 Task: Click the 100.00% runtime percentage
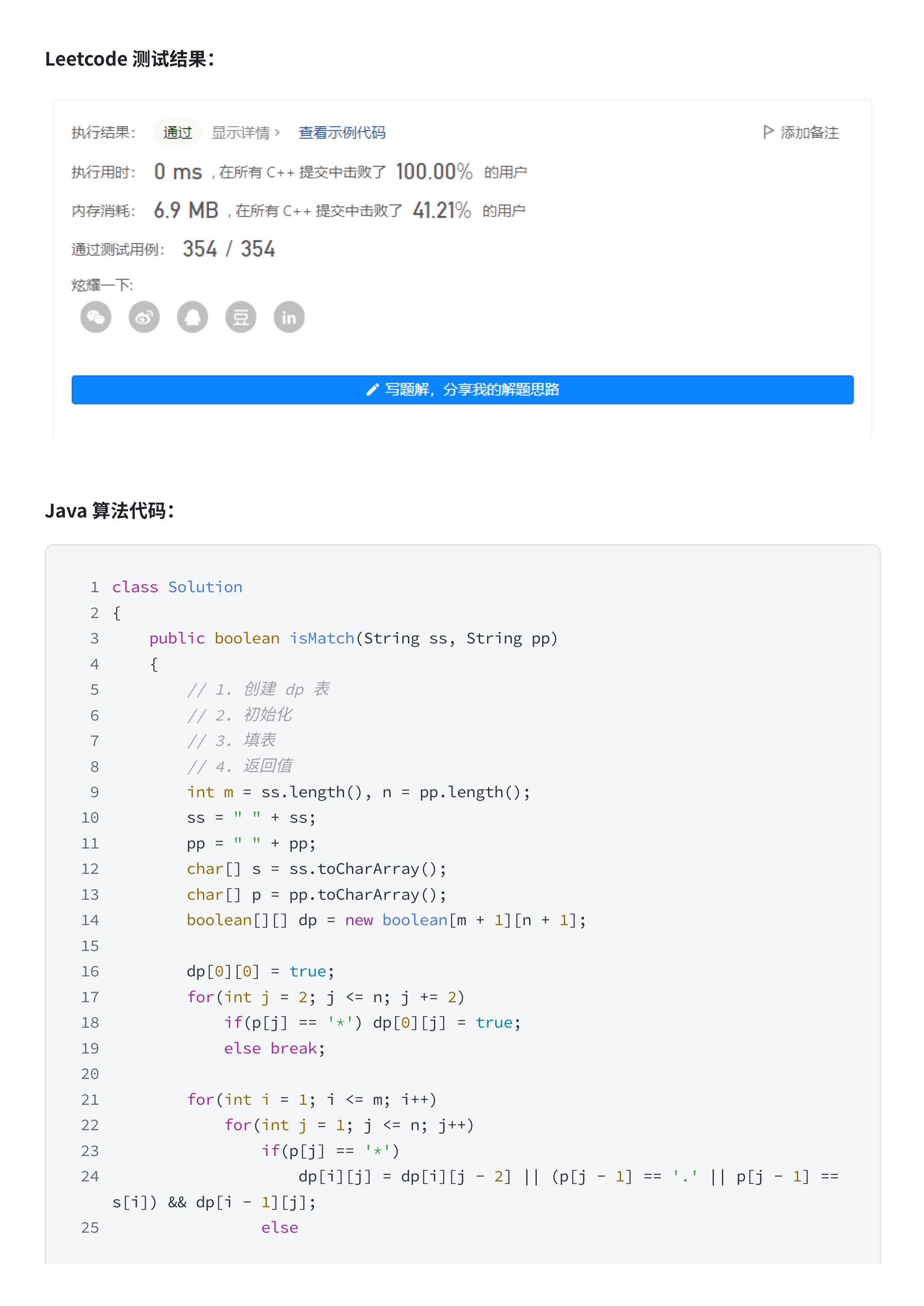[434, 172]
